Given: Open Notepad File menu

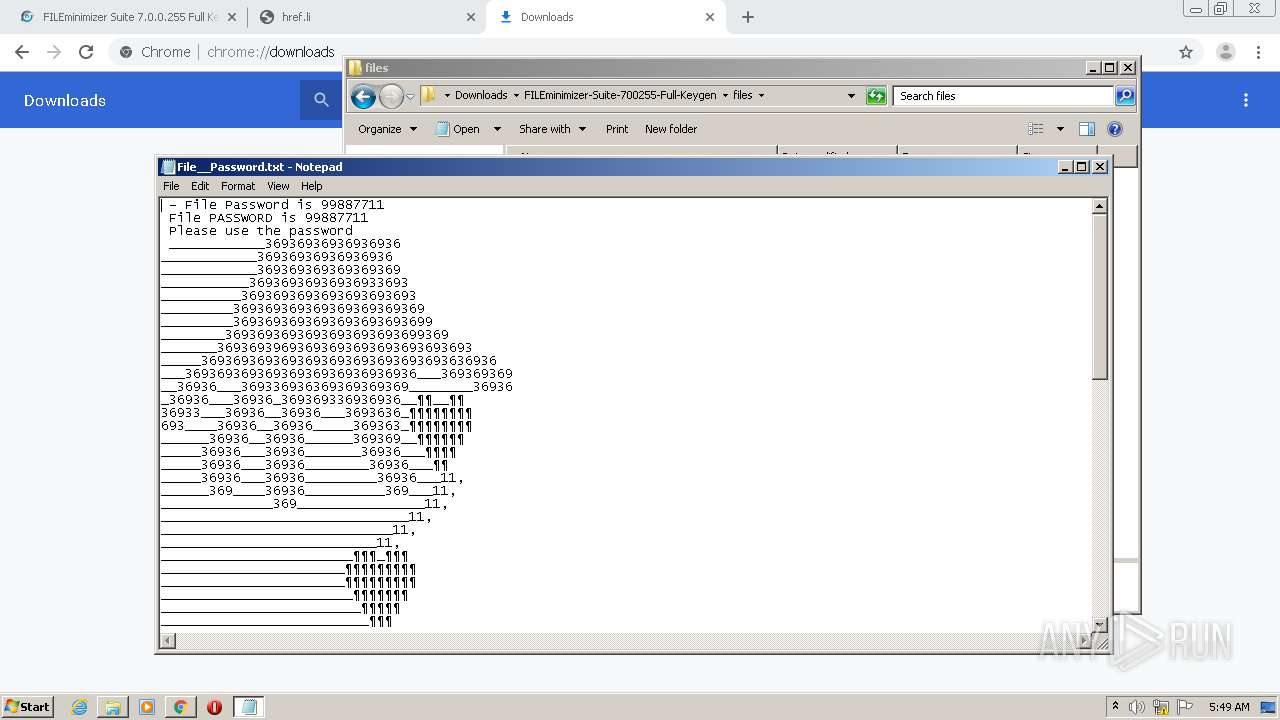Looking at the screenshot, I should pos(171,186).
